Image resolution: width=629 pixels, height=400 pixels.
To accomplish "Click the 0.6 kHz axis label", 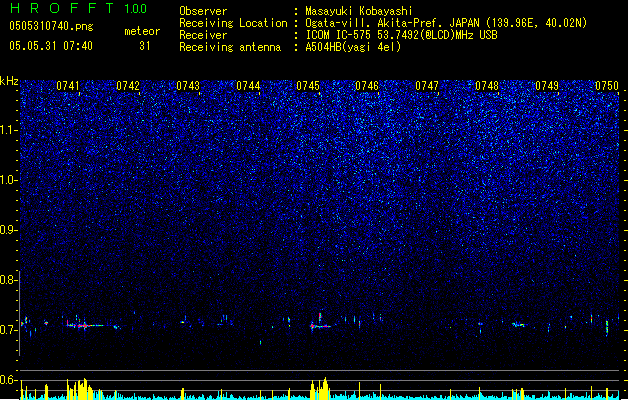I will click(x=9, y=380).
